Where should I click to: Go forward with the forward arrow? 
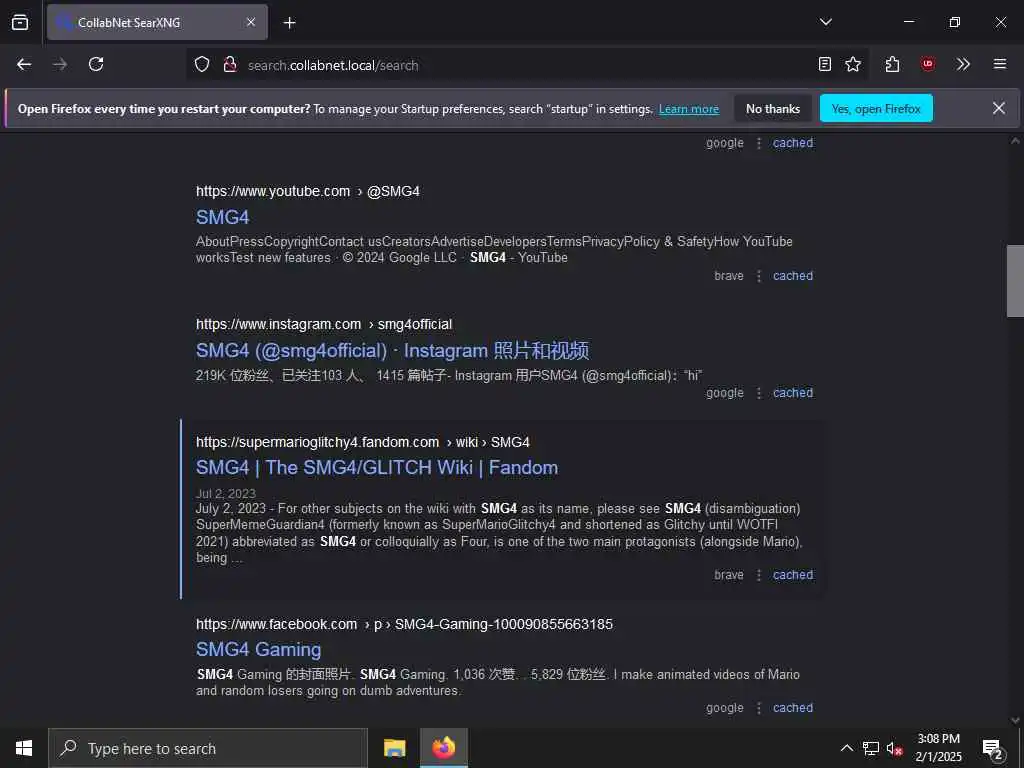tap(60, 64)
